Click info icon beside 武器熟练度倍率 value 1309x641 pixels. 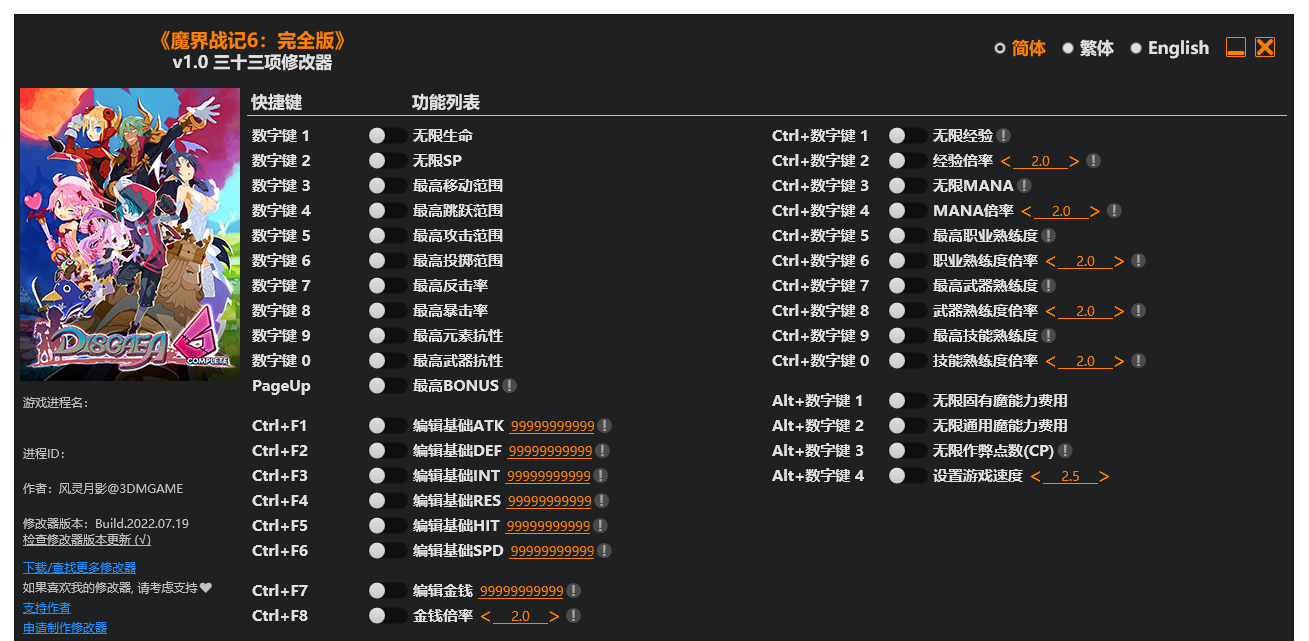pyautogui.click(x=1138, y=311)
